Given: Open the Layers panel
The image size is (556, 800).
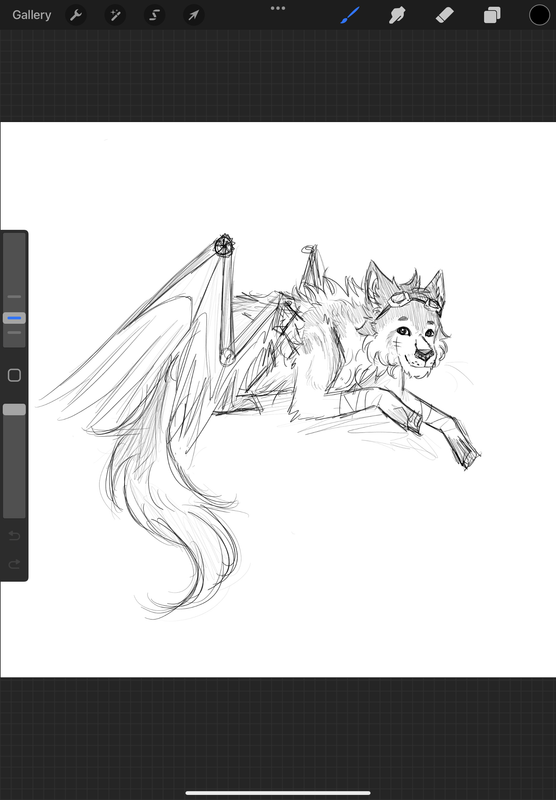Looking at the screenshot, I should click(x=492, y=15).
